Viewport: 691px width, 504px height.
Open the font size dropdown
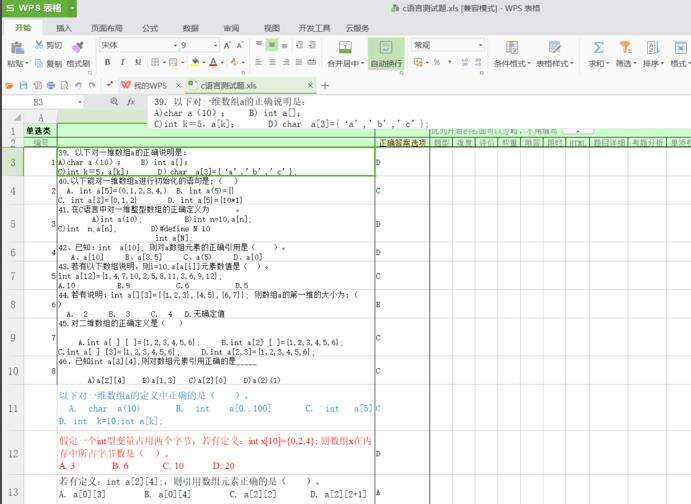[215, 45]
